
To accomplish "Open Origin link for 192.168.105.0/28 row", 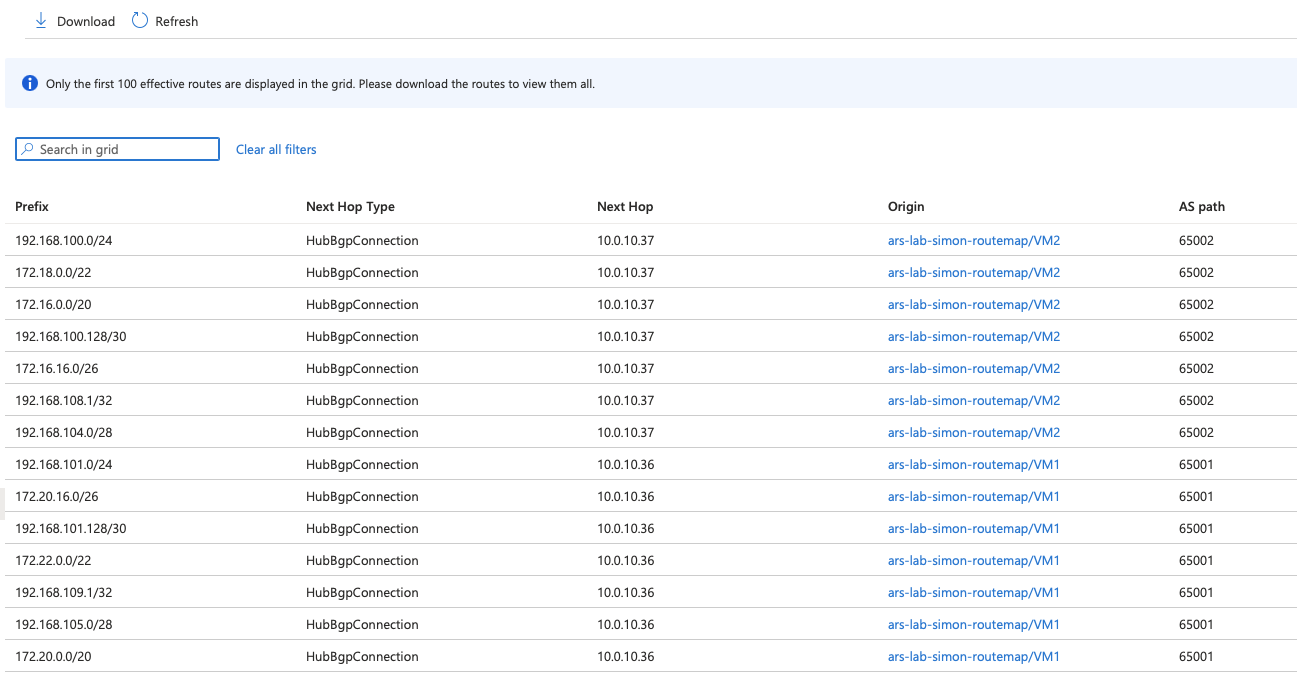I will point(974,624).
